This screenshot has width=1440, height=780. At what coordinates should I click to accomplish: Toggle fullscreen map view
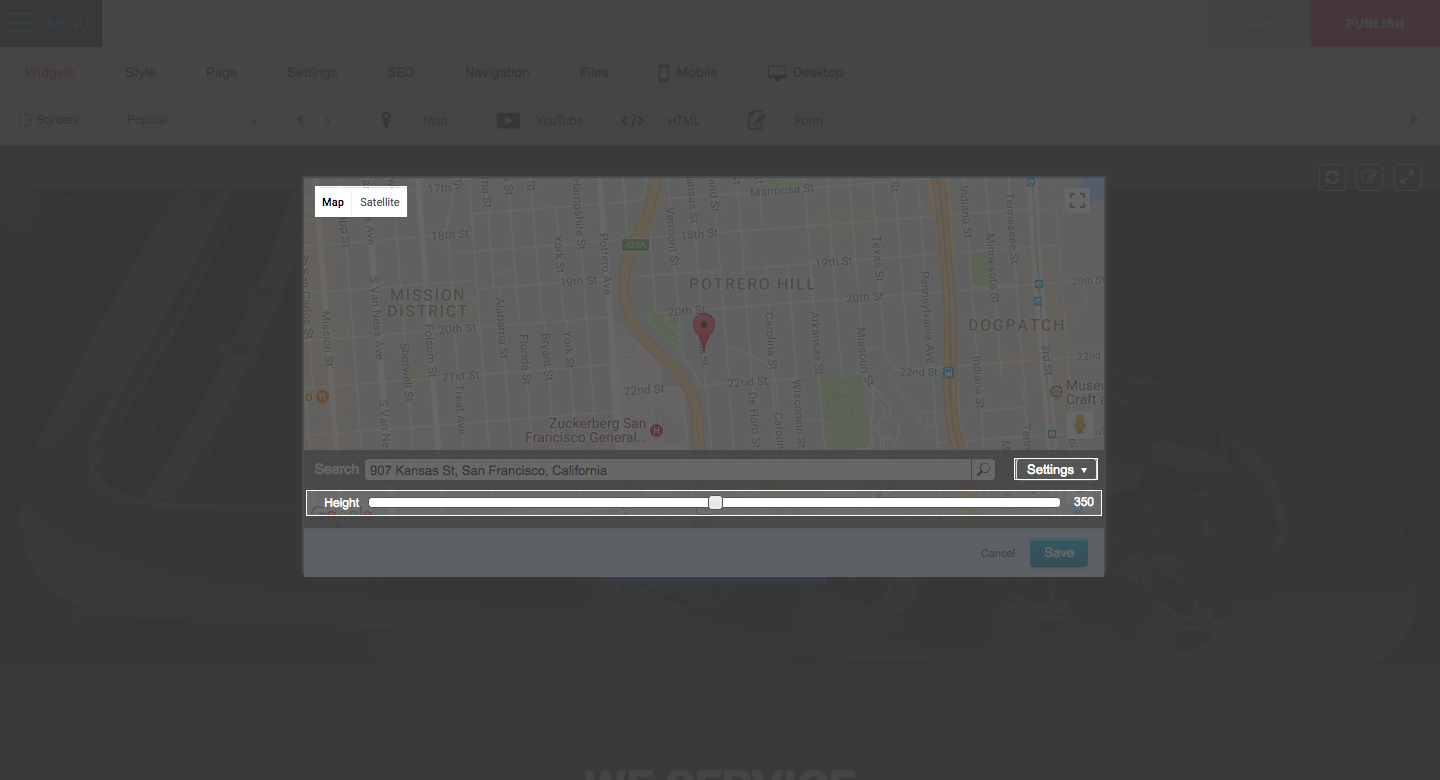1077,200
